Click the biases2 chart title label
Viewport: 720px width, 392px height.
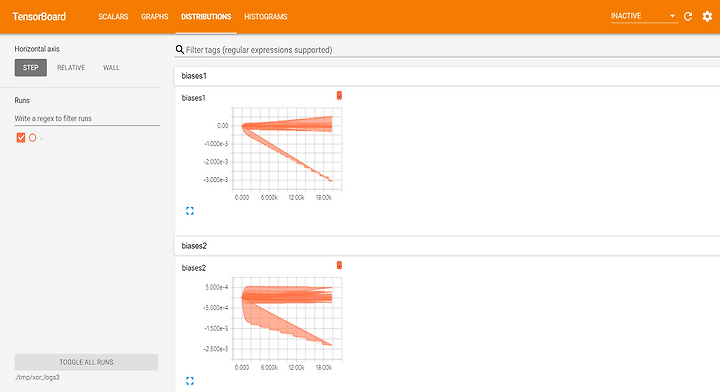coord(194,268)
